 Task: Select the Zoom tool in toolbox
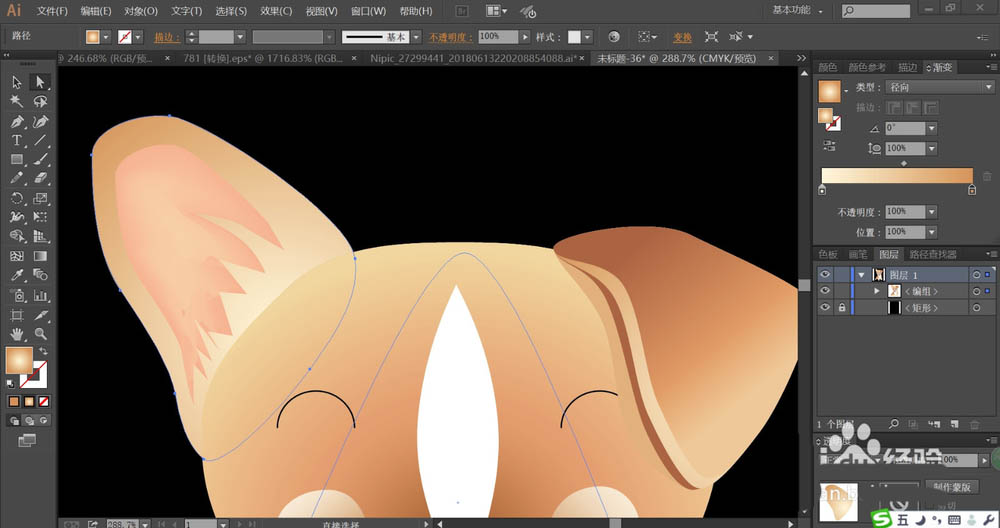[40, 333]
